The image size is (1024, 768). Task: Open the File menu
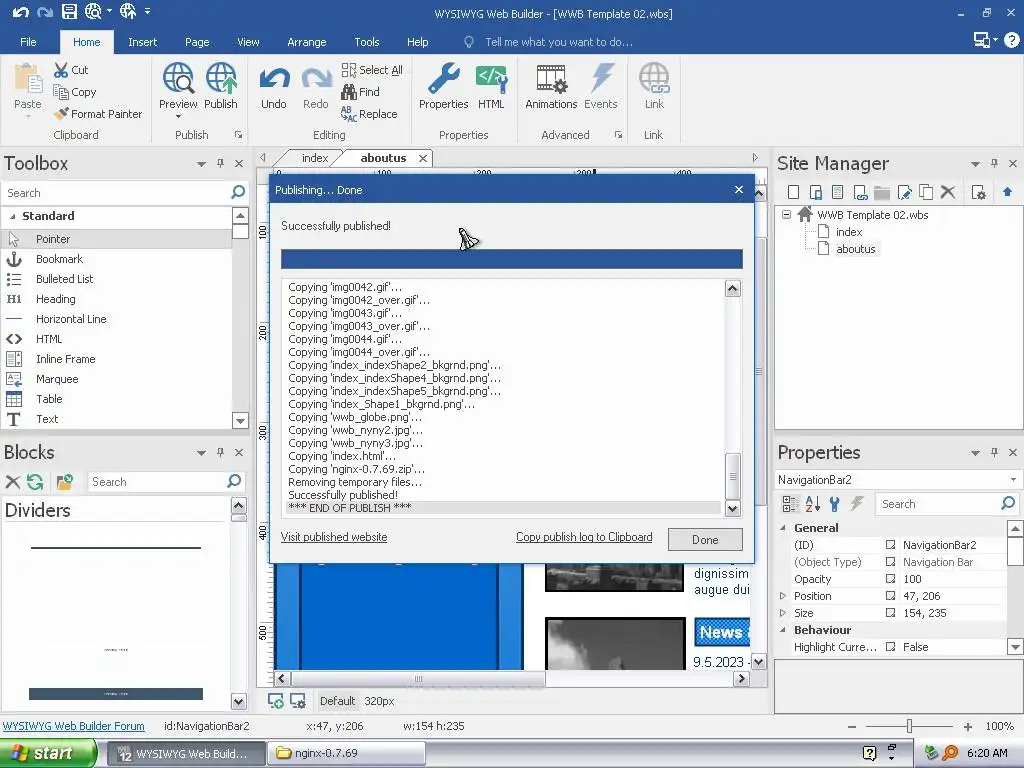(28, 42)
